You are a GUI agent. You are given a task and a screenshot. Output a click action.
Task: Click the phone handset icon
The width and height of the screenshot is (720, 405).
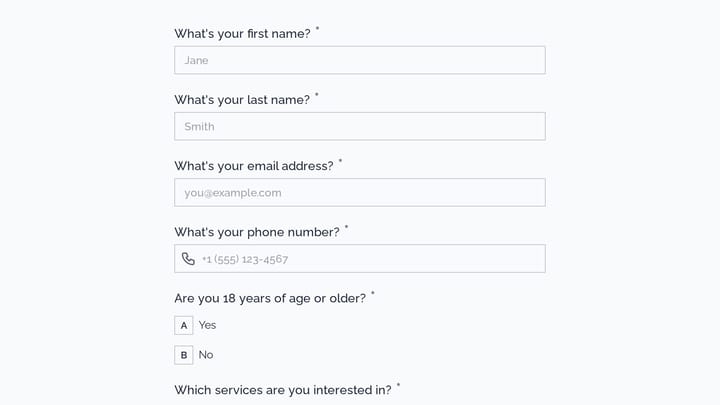[188, 259]
